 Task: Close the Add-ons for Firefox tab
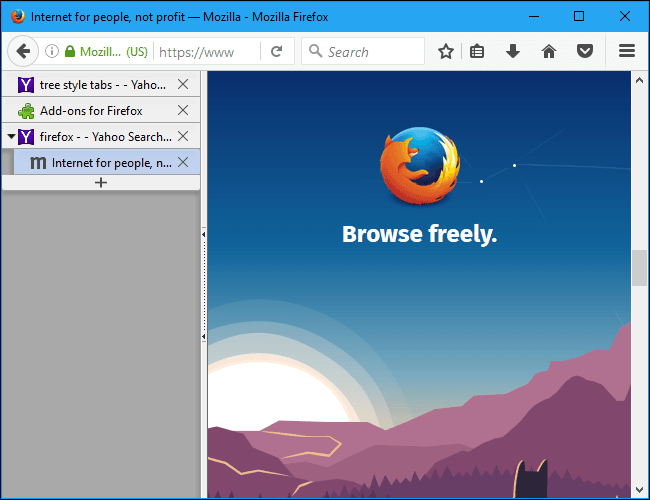tap(182, 111)
